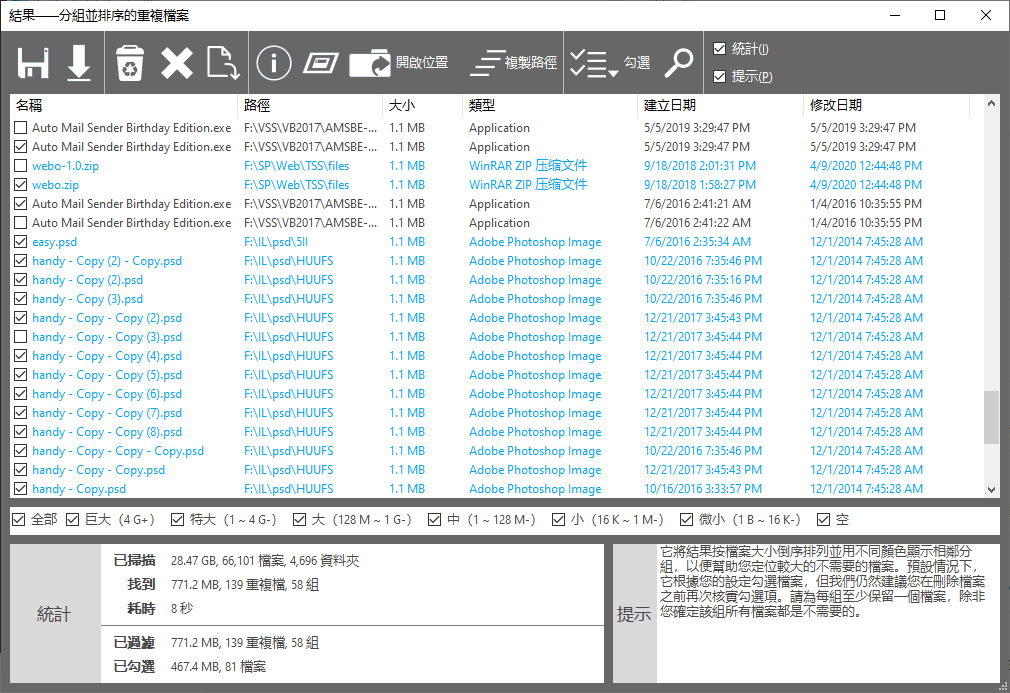
Task: Sort by the 修改日期 column header
Action: tap(886, 106)
